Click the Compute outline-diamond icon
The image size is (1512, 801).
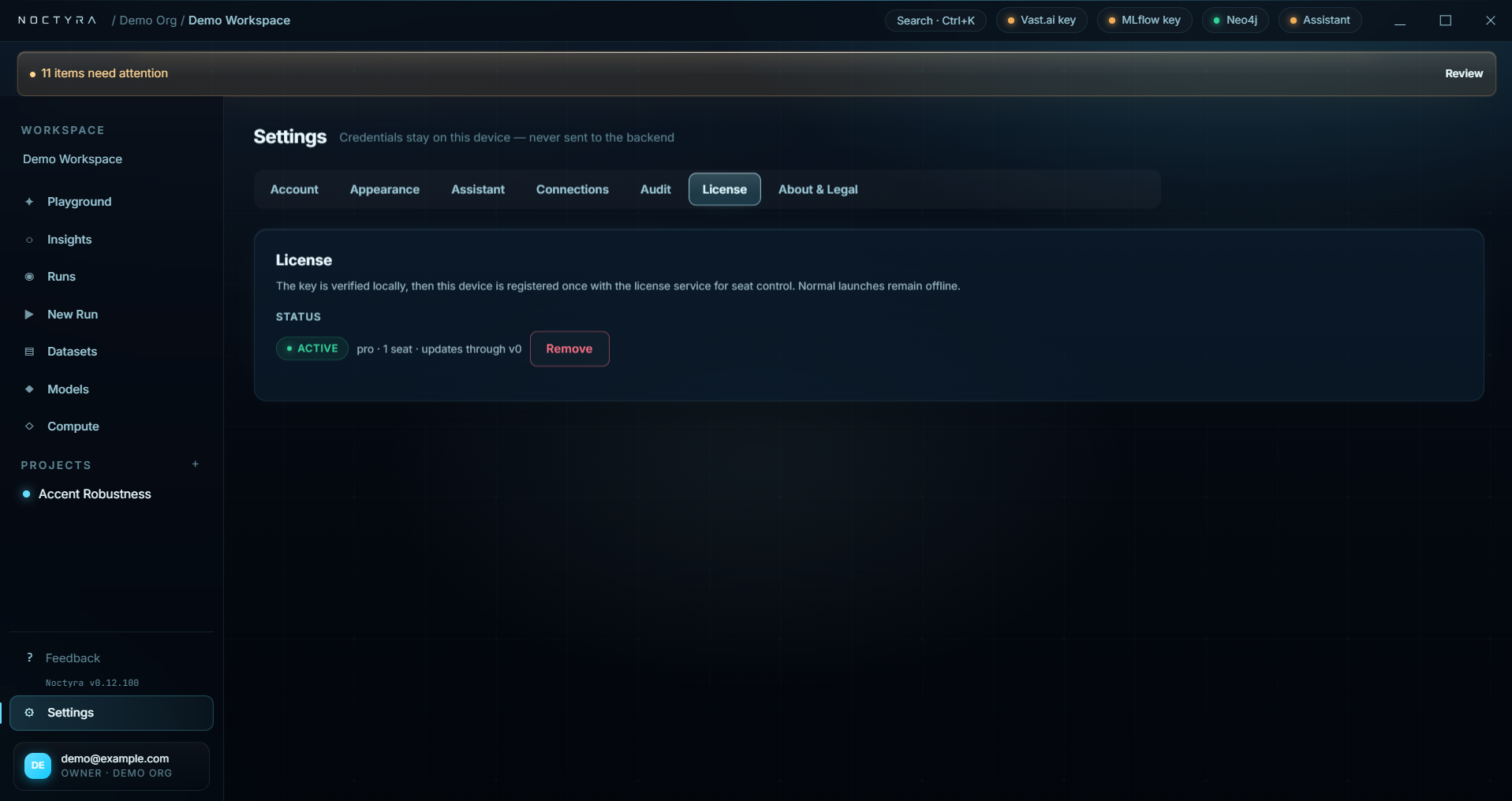tap(29, 427)
